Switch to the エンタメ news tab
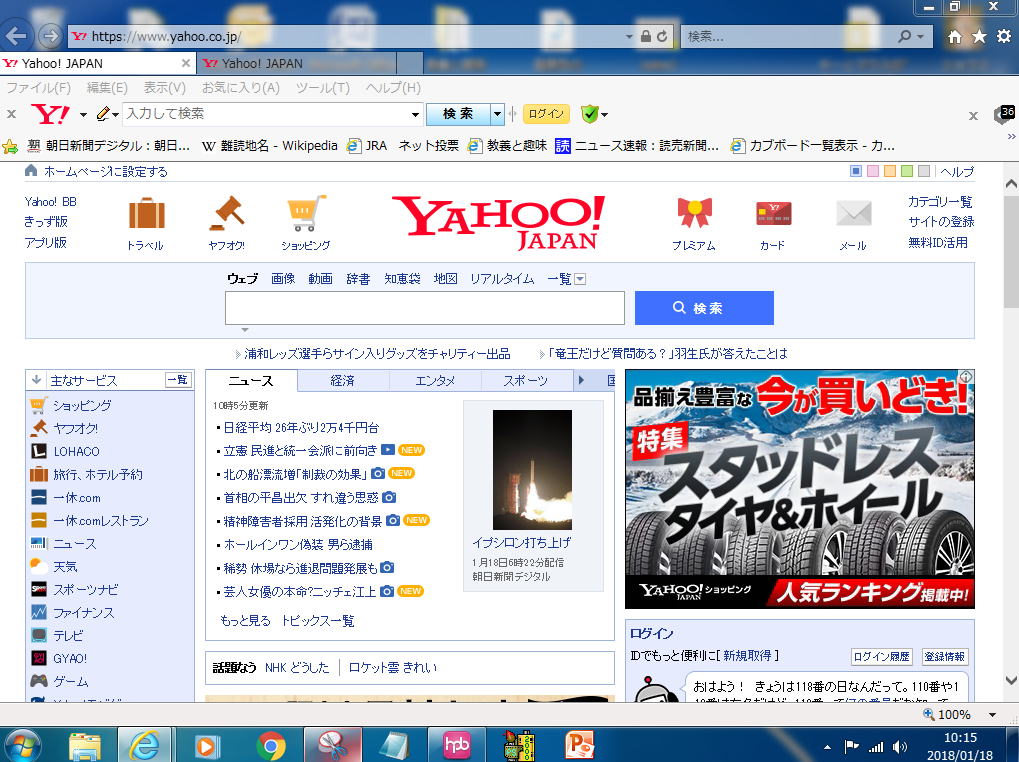This screenshot has width=1019, height=762. [x=435, y=381]
